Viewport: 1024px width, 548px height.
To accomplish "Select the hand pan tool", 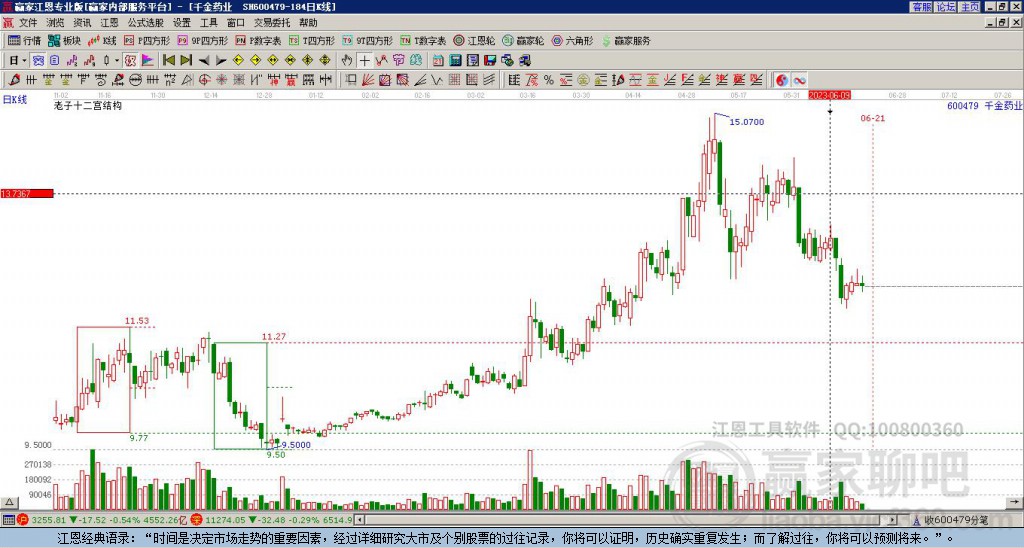I will [x=347, y=60].
